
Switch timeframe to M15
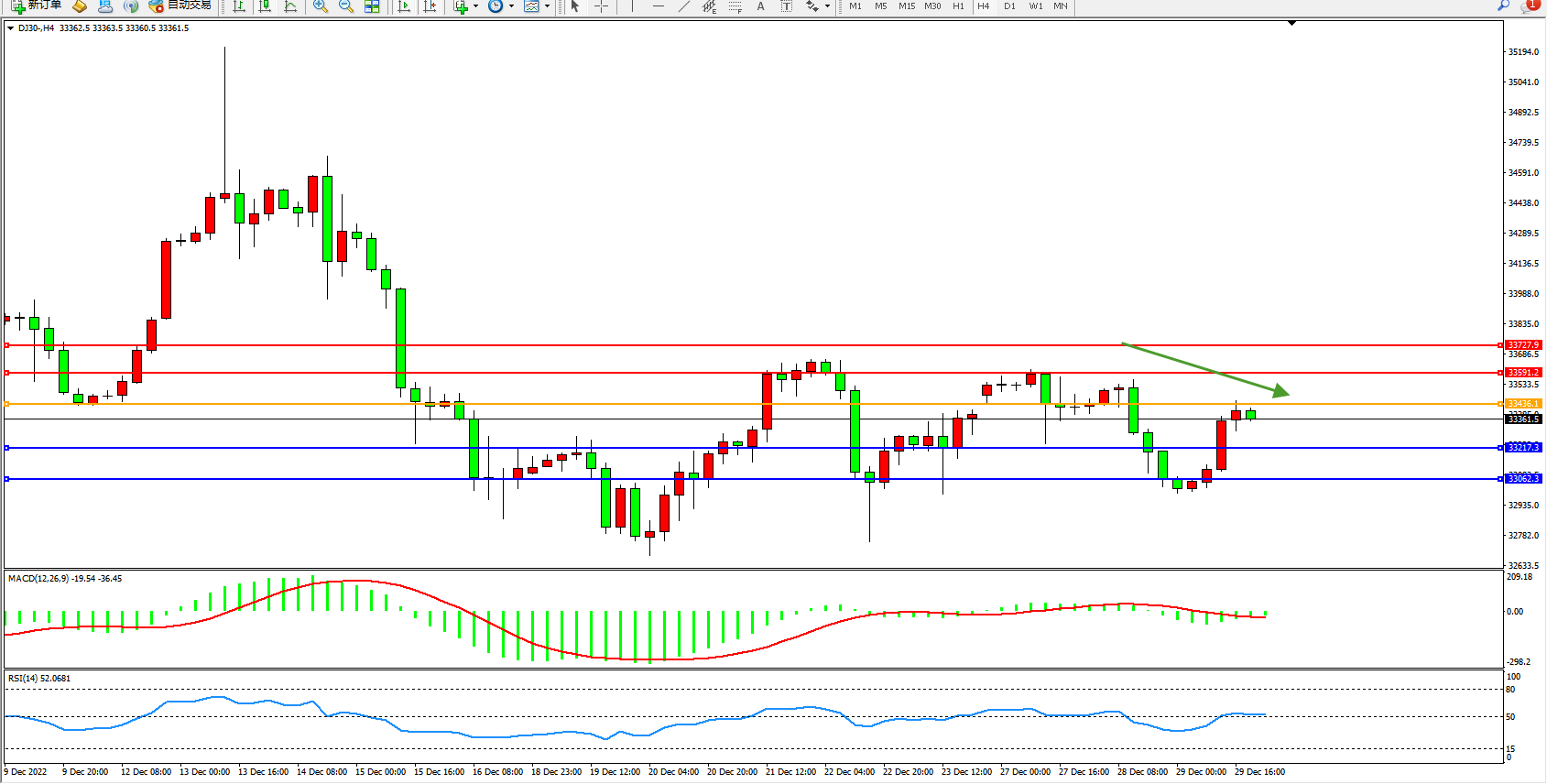coord(906,6)
